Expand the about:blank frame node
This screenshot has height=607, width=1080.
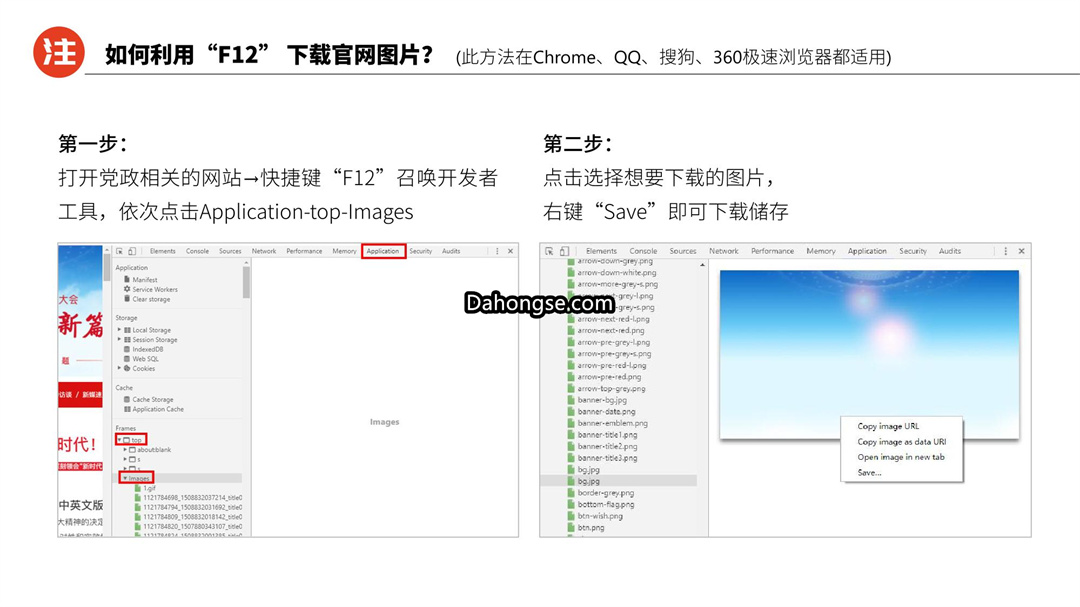tap(125, 450)
